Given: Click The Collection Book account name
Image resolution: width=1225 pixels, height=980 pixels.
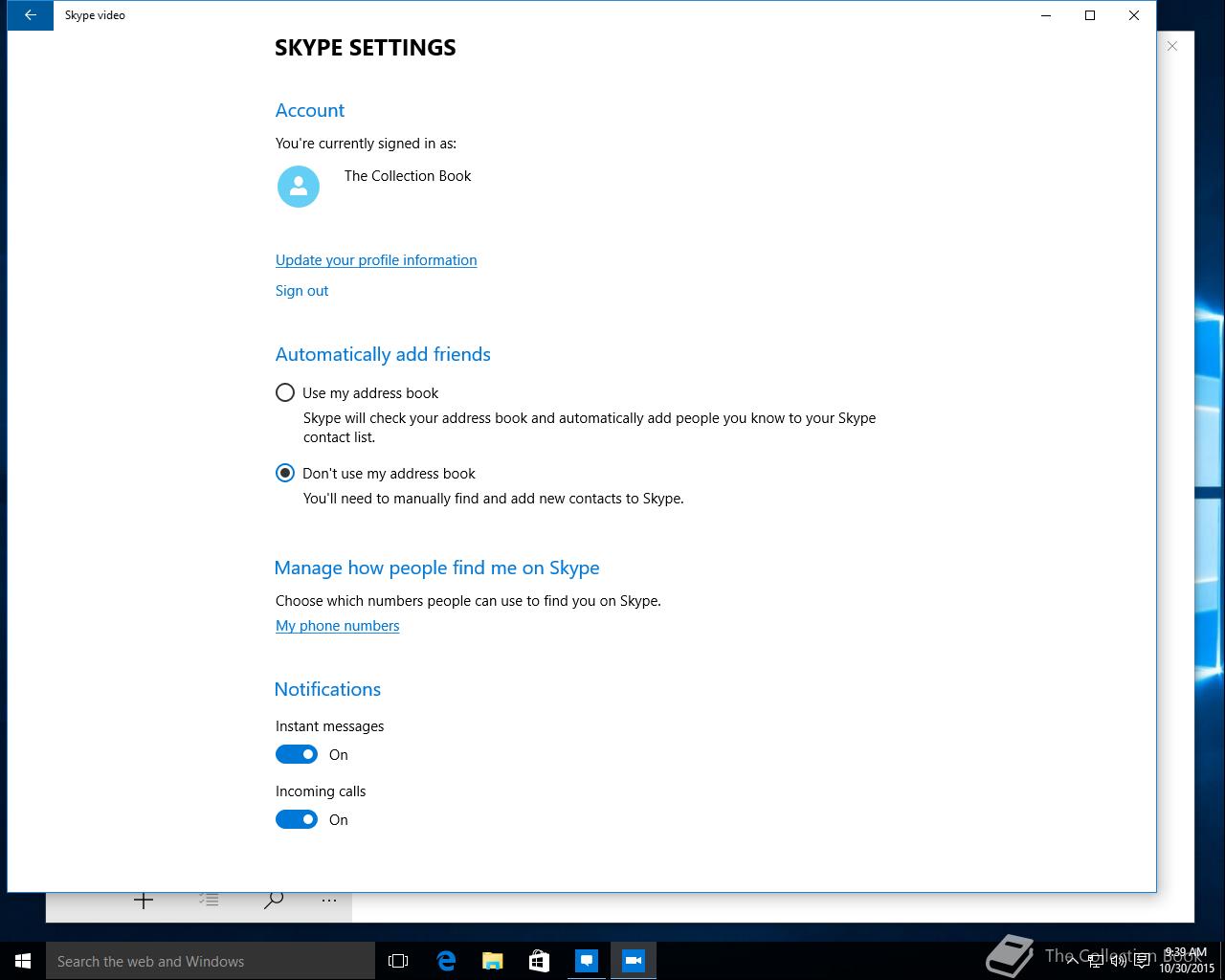Looking at the screenshot, I should [x=408, y=176].
